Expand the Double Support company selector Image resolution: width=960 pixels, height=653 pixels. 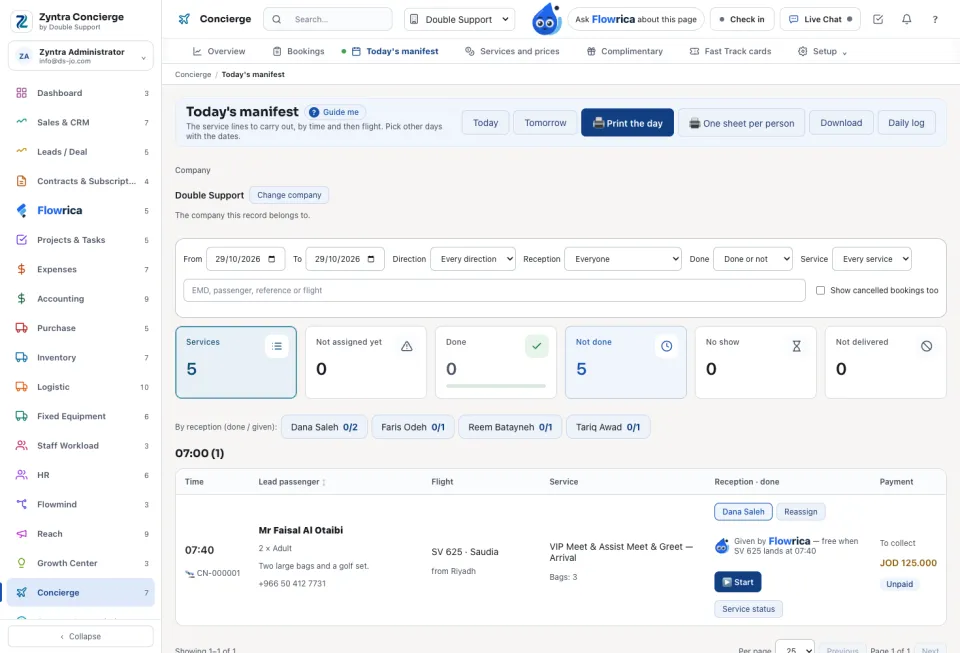(459, 19)
